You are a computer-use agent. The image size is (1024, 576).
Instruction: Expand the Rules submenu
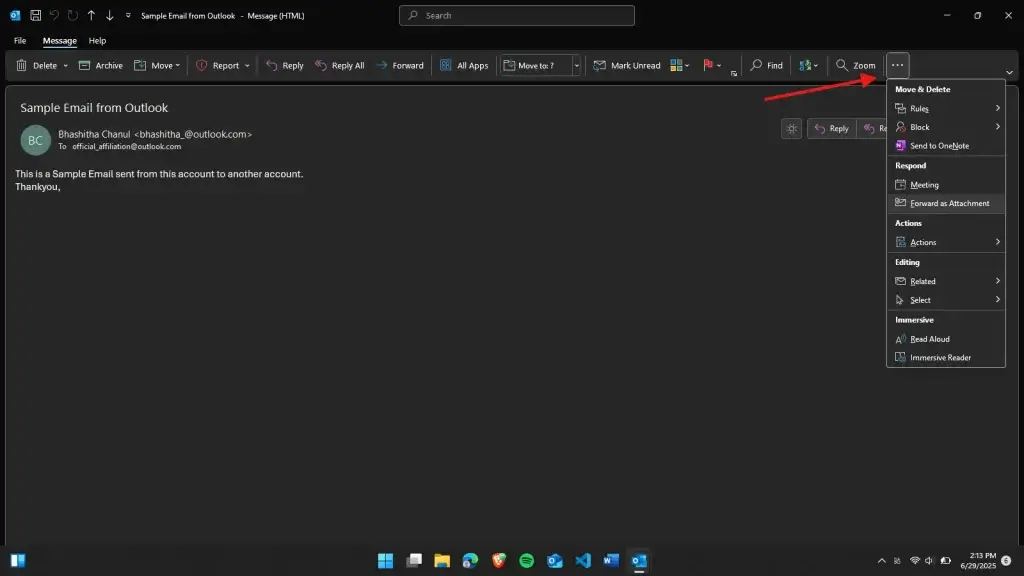(946, 108)
